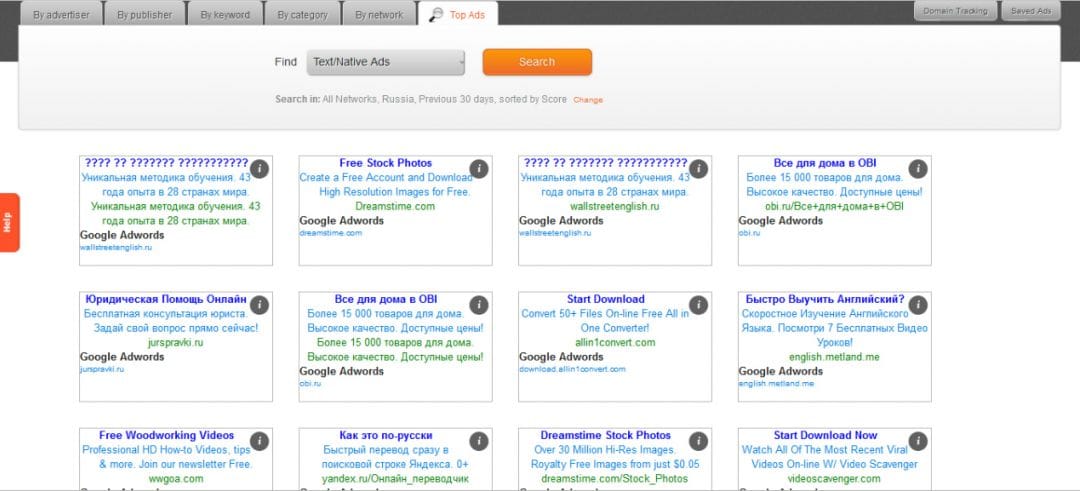Image resolution: width=1080 pixels, height=491 pixels.
Task: Click dreamstime.com/Stock_Photos display URL
Action: coord(615,479)
